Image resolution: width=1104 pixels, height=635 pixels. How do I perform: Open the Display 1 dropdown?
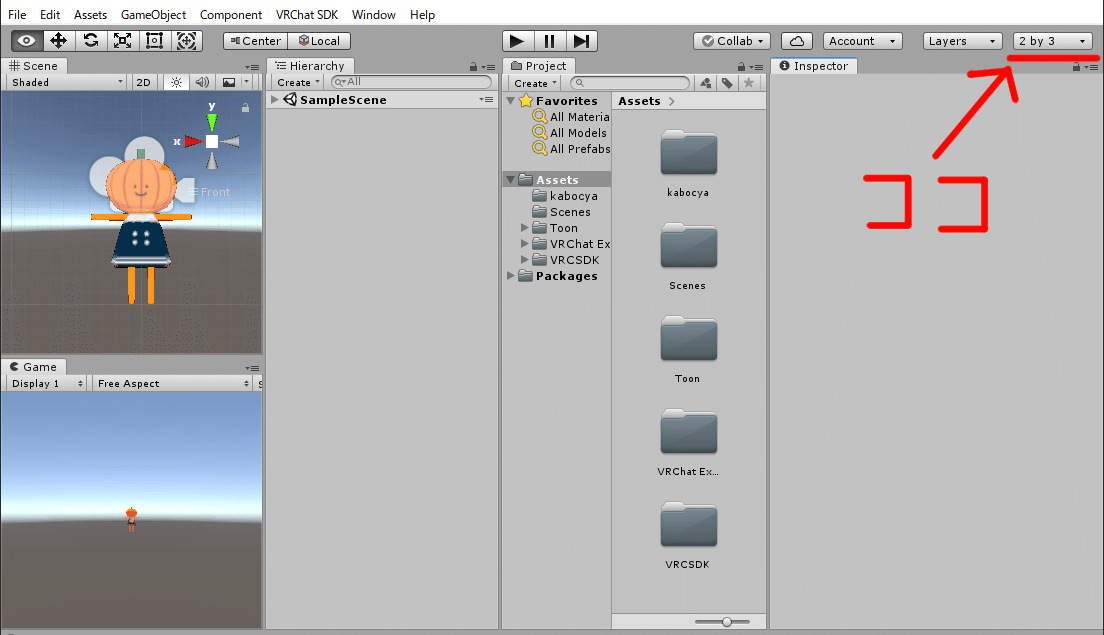(x=46, y=384)
